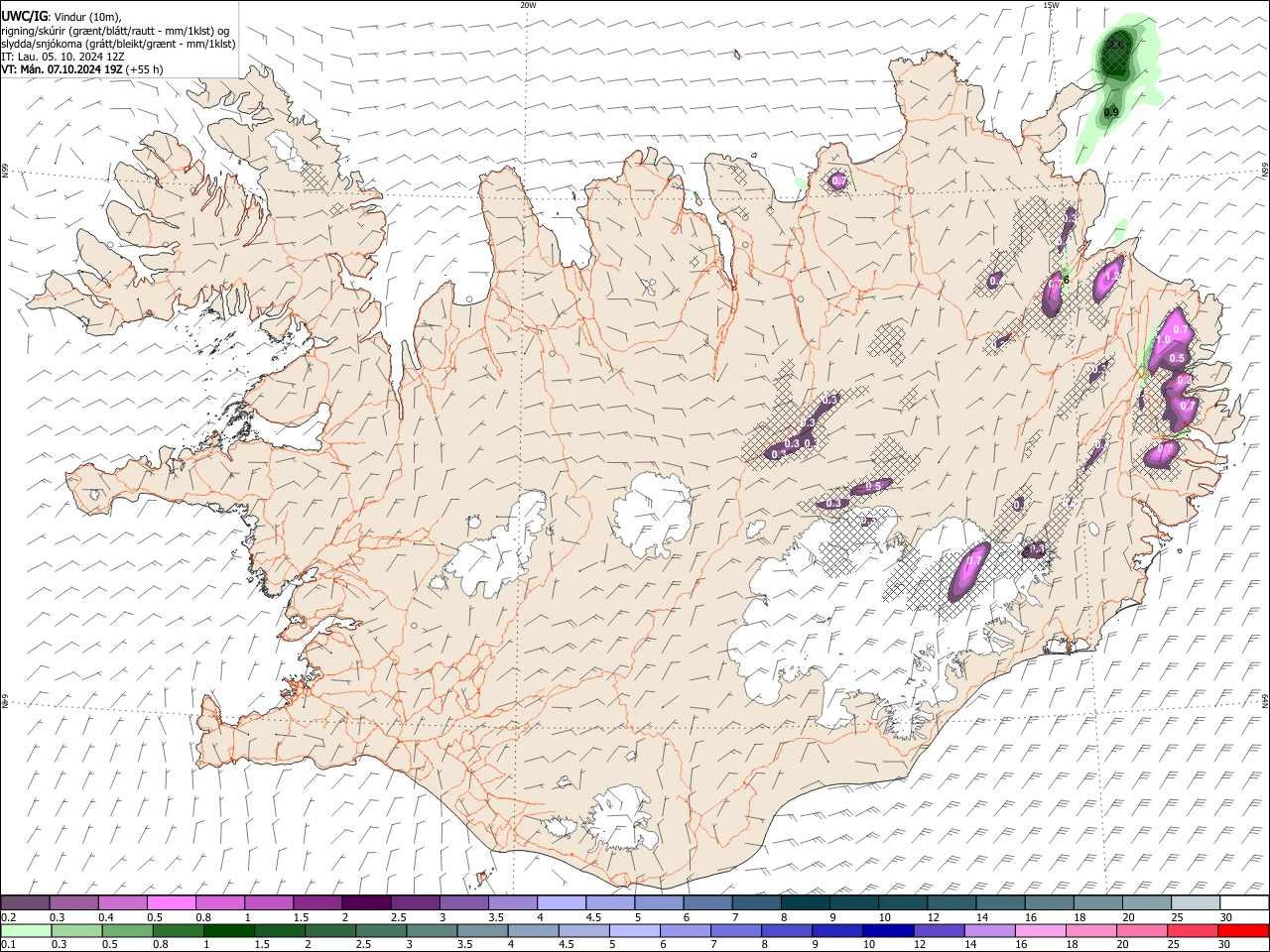Click the '30' label under the top legend row
The image size is (1270, 952).
tap(1226, 917)
